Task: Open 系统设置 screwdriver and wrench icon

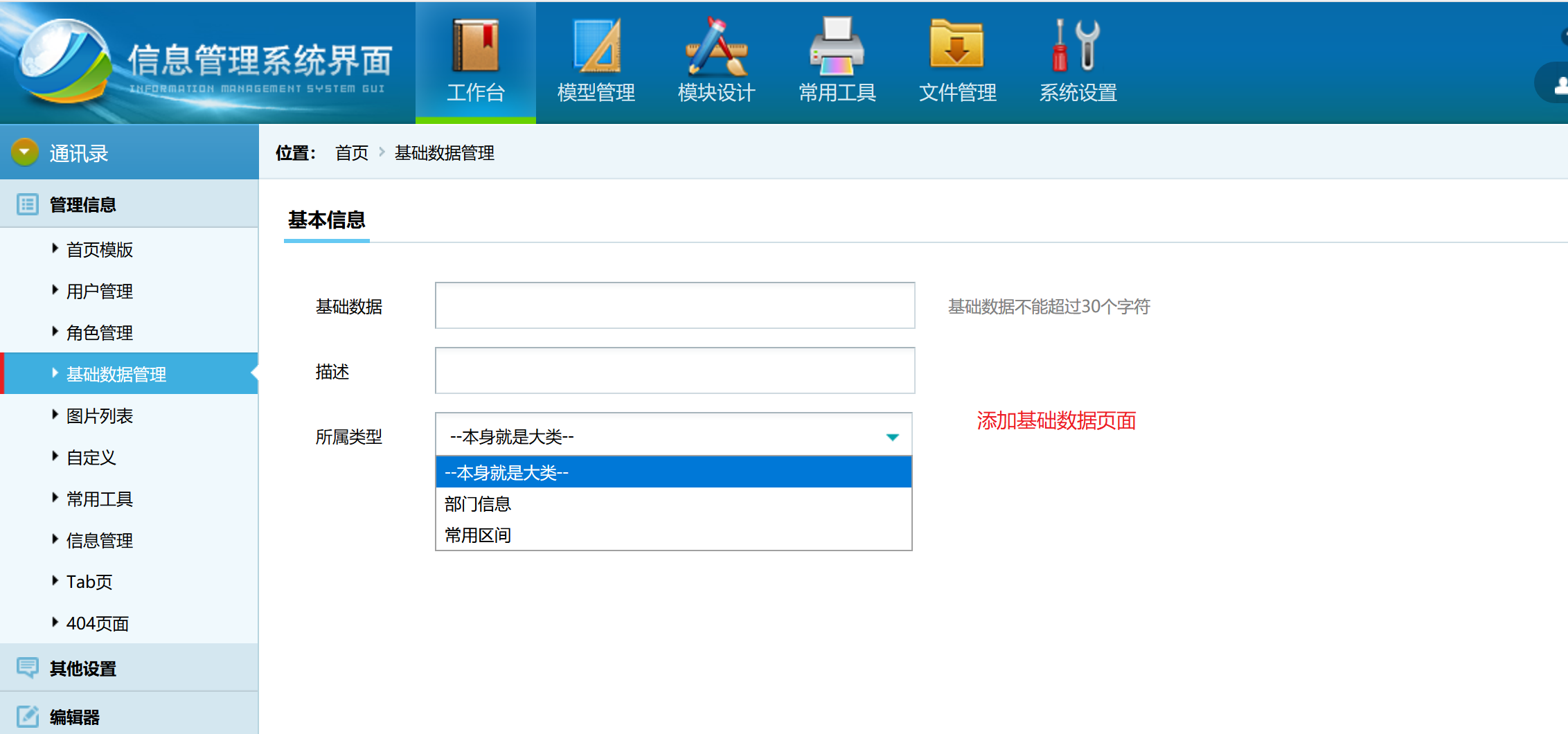Action: point(1077,45)
